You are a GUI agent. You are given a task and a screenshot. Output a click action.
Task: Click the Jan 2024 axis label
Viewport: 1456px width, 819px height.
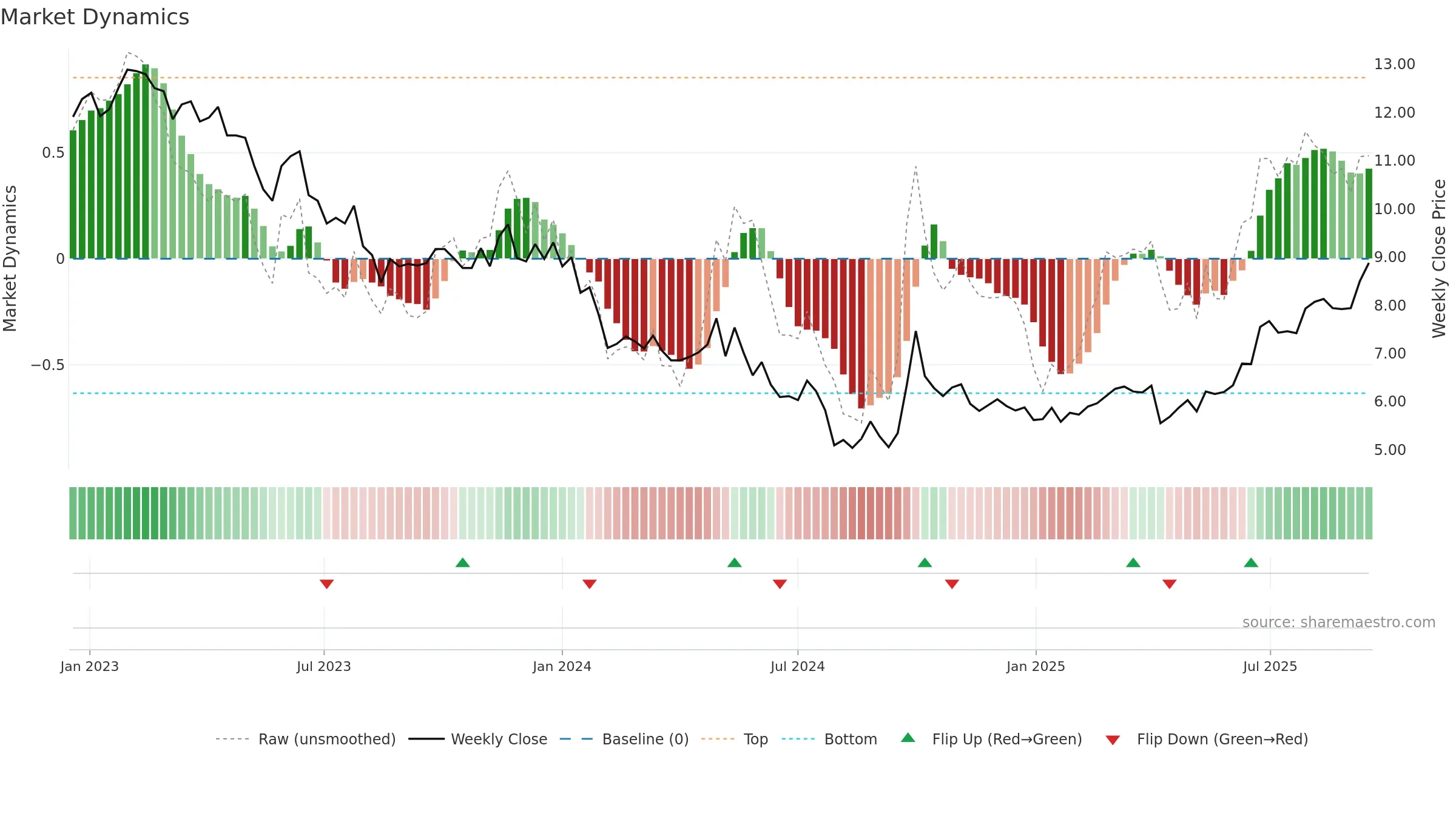pyautogui.click(x=562, y=666)
